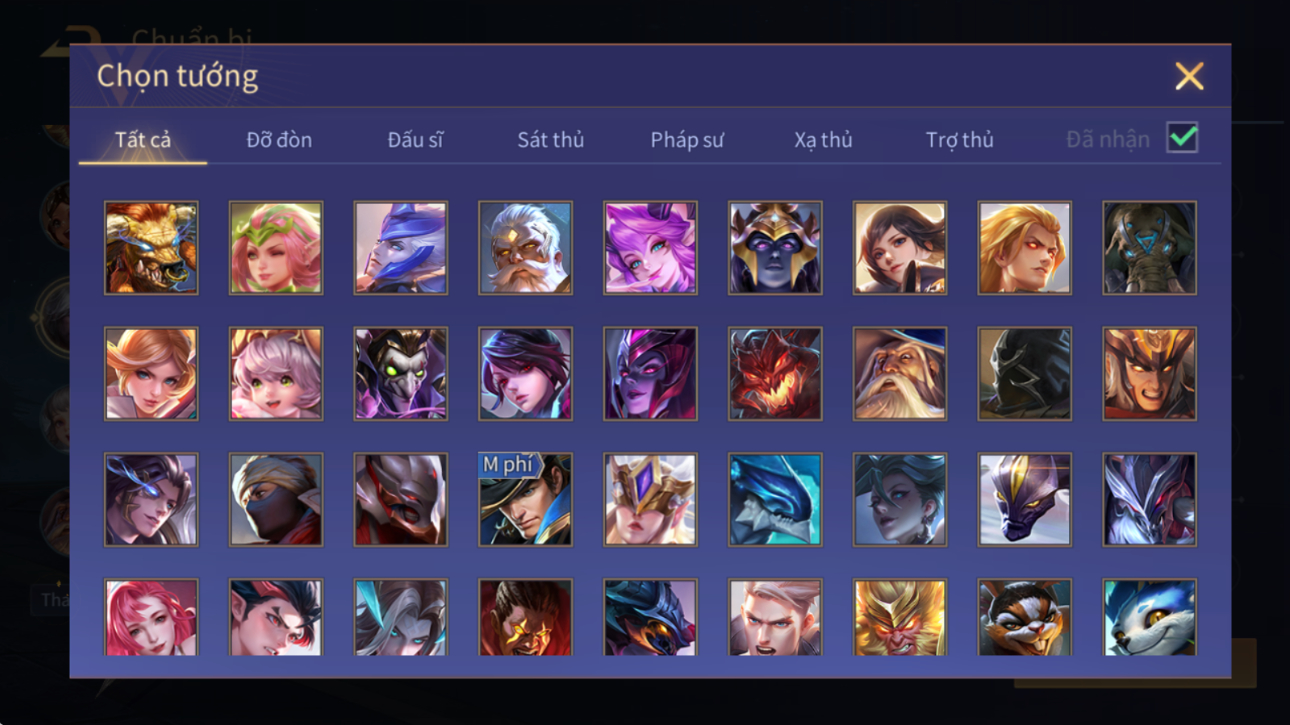Pick the blue fox hero portrait
The image size is (1290, 725).
click(x=1149, y=618)
